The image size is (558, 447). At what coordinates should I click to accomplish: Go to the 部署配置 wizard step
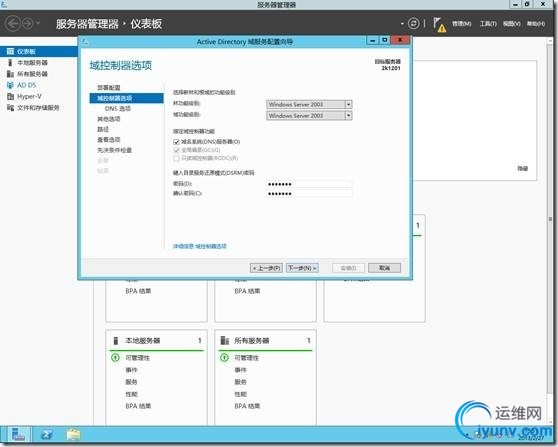coord(109,88)
